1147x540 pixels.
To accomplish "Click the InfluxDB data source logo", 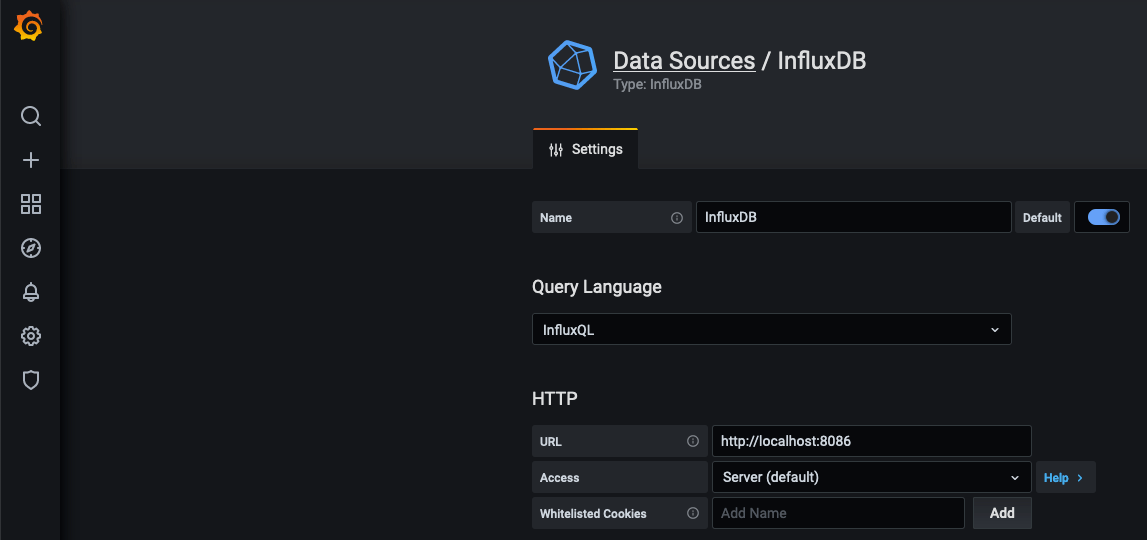I will click(573, 65).
